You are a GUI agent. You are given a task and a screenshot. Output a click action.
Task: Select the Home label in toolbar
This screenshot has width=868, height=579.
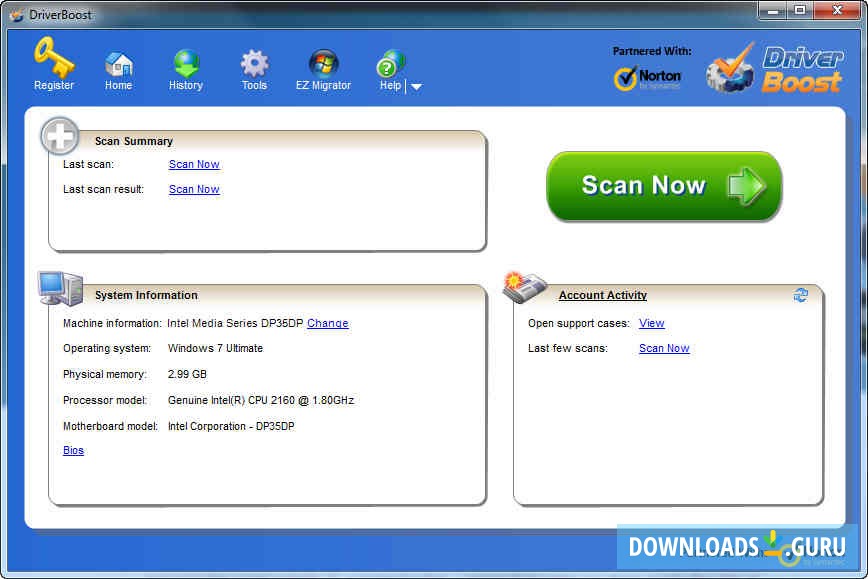click(x=118, y=85)
